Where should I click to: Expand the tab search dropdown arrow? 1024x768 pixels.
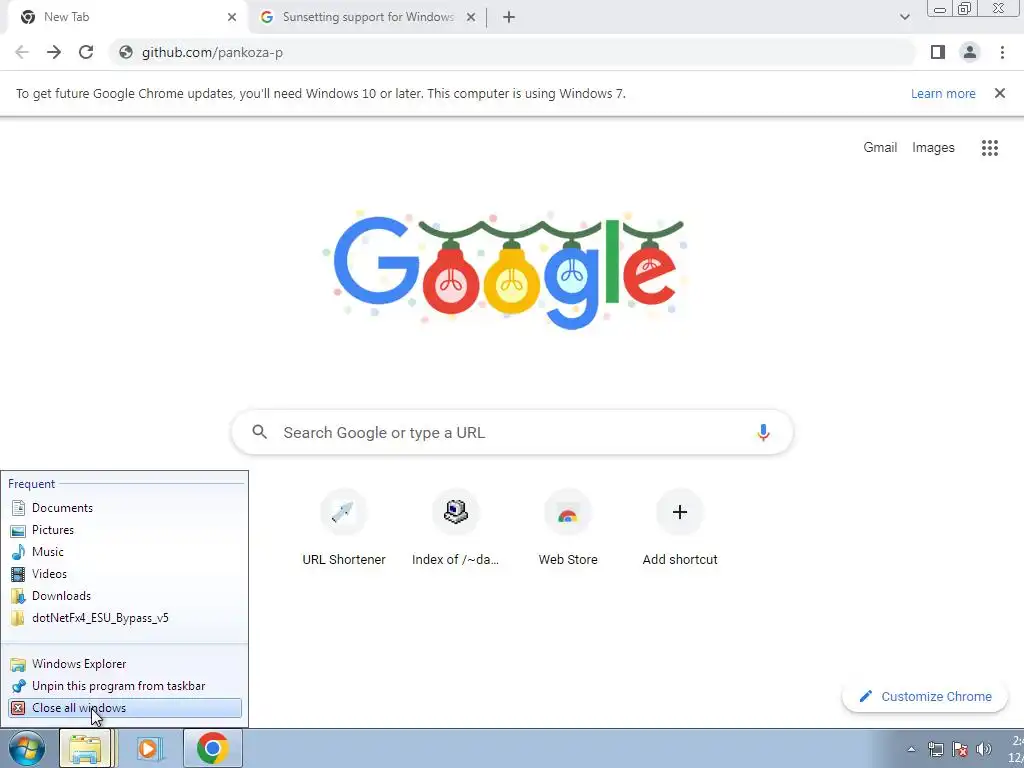pos(904,17)
